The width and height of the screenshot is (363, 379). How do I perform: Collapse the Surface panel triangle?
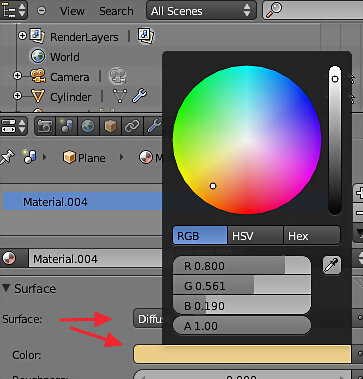click(6, 288)
